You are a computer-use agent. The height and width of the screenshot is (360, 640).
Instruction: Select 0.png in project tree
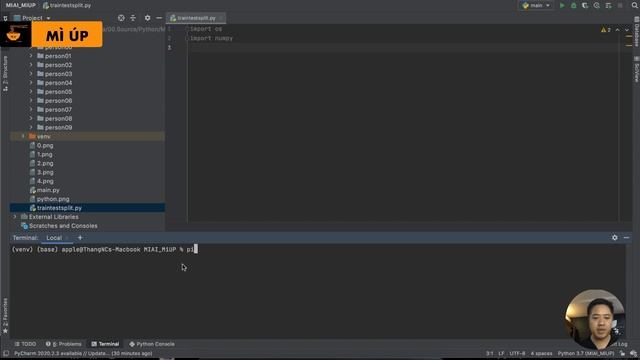coord(45,146)
